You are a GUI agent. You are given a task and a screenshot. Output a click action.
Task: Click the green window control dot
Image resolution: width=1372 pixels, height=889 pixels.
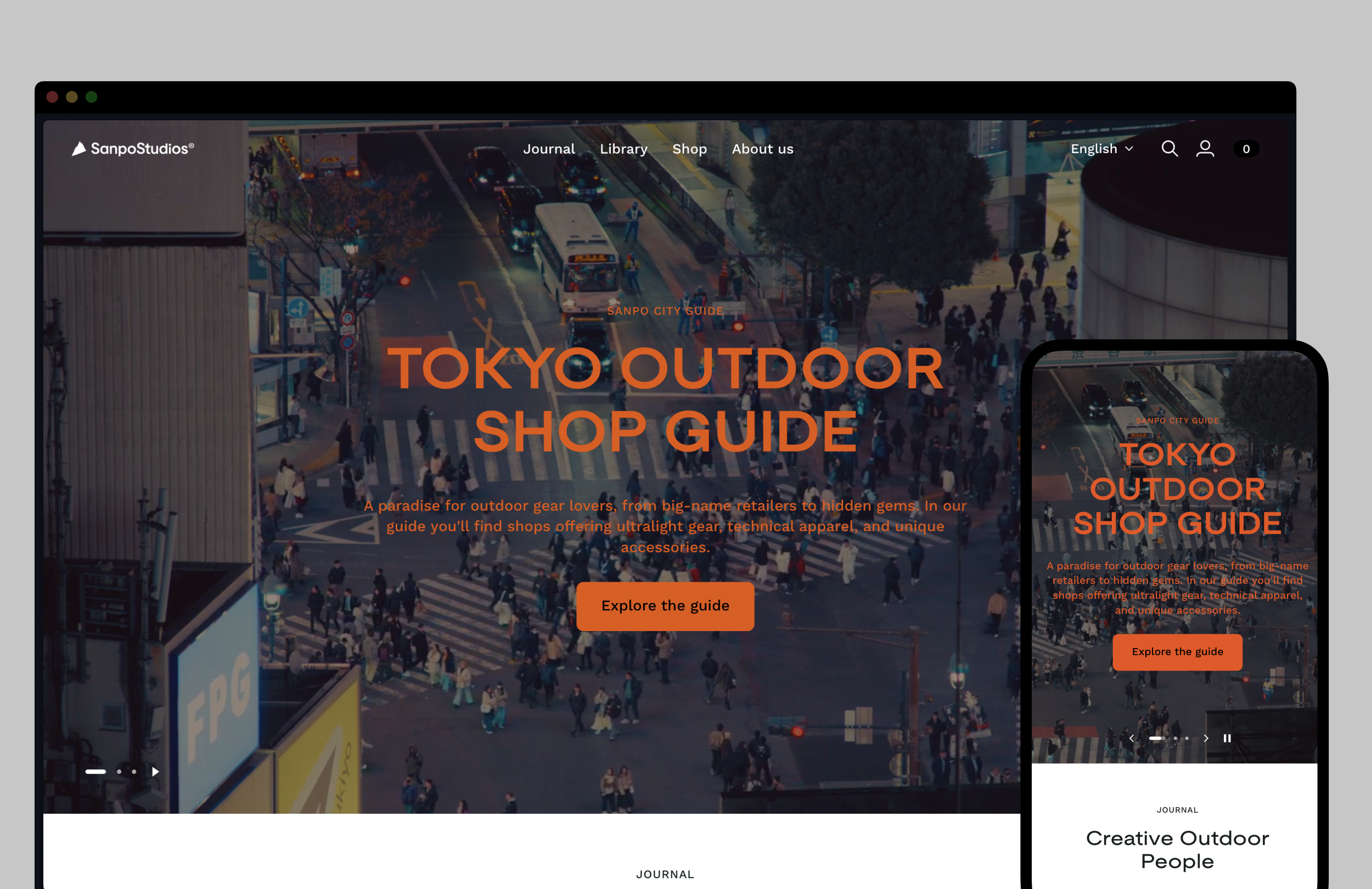(92, 97)
